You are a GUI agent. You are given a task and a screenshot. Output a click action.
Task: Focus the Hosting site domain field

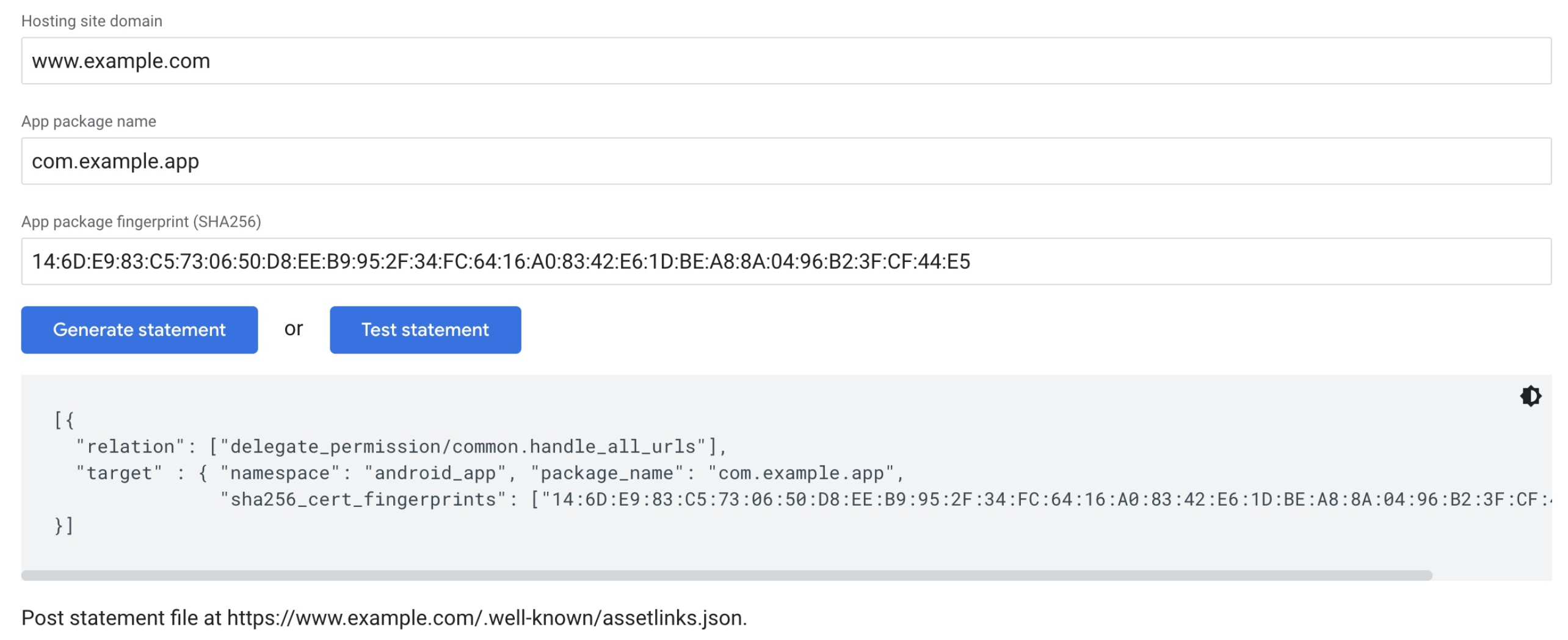(786, 60)
